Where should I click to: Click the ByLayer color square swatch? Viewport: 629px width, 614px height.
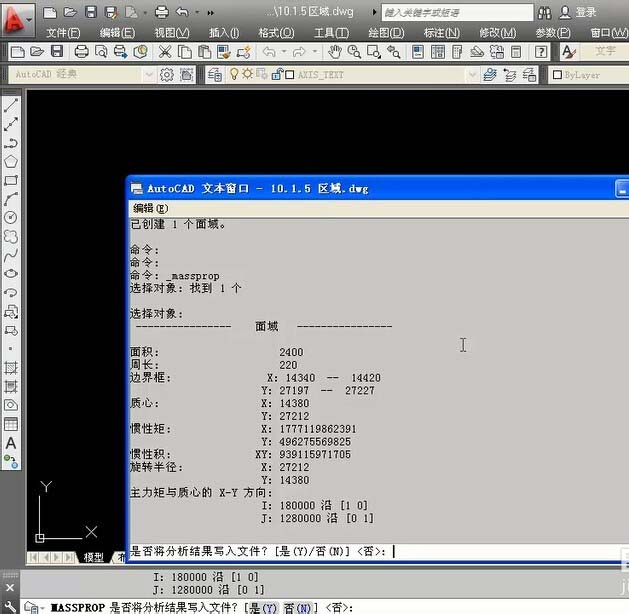coord(557,75)
